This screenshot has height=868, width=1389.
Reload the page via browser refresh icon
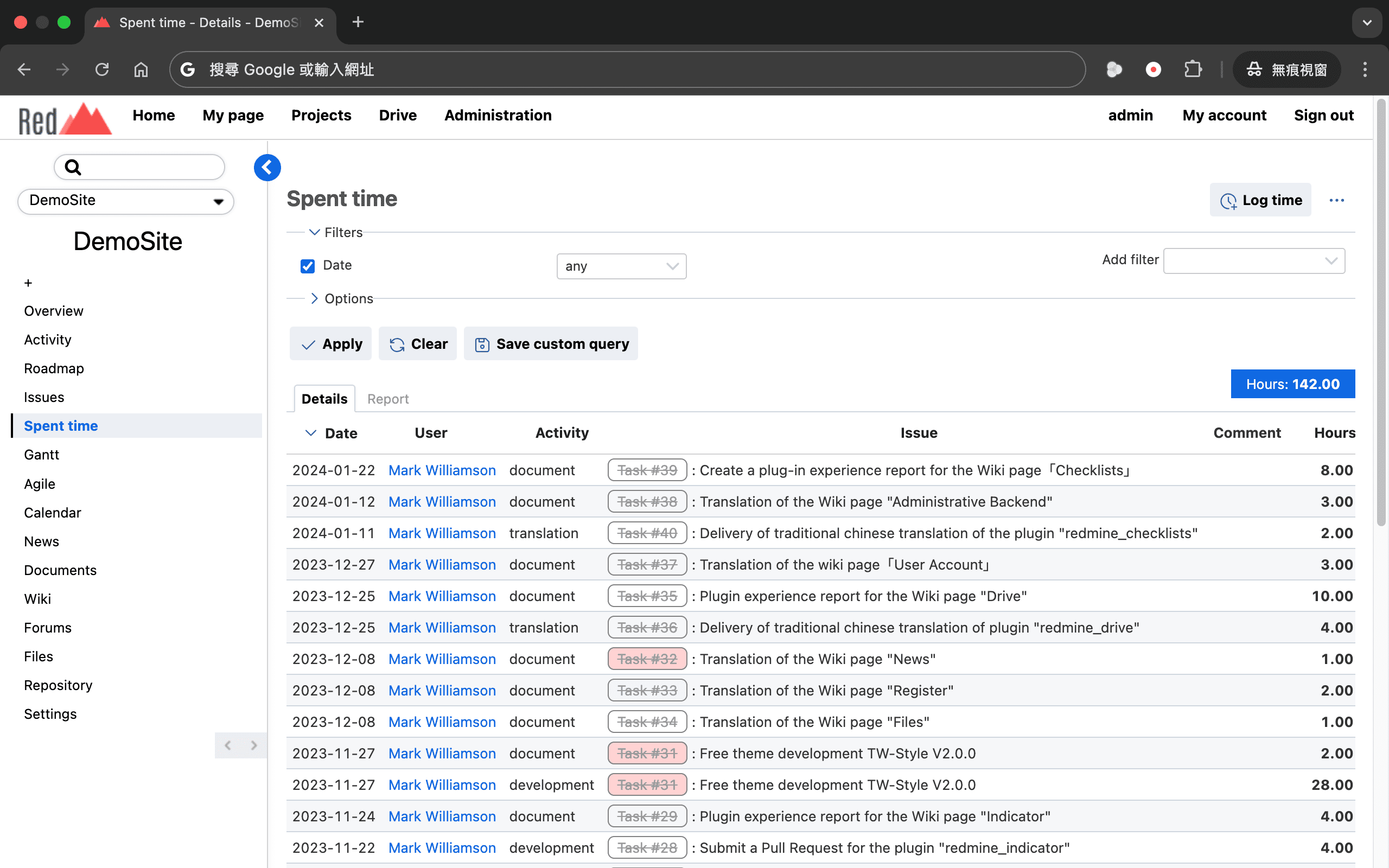coord(102,69)
